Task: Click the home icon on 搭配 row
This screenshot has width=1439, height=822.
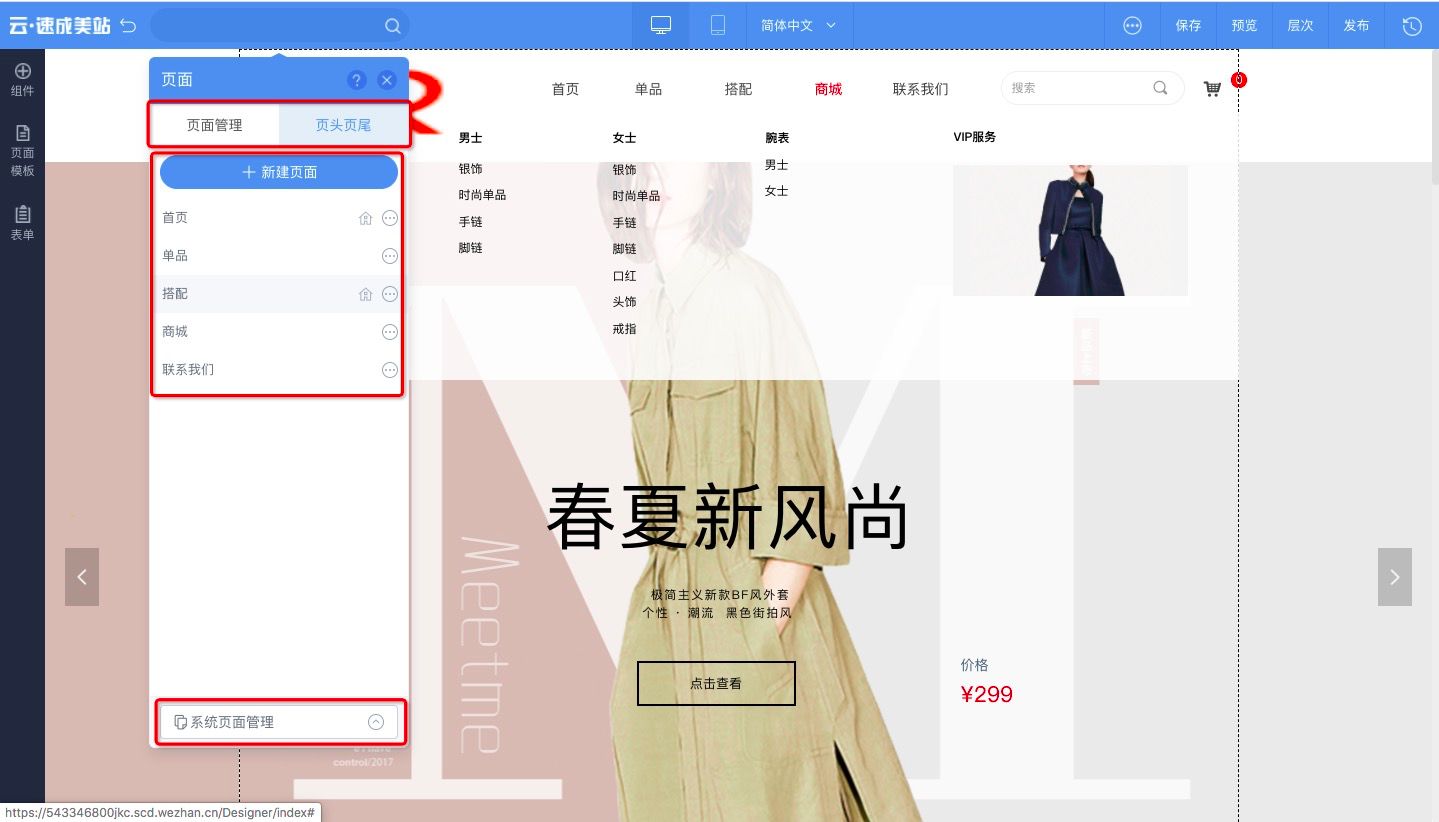Action: pos(365,294)
